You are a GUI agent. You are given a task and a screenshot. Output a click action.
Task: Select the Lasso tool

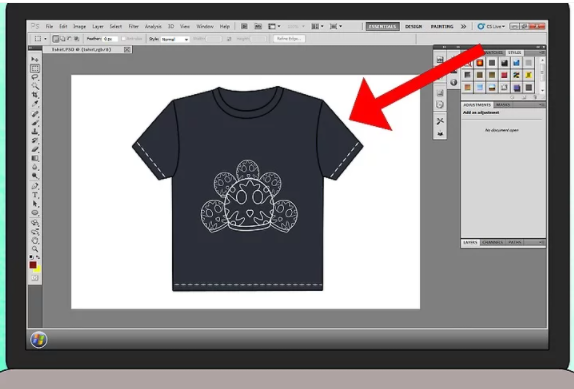[35, 77]
